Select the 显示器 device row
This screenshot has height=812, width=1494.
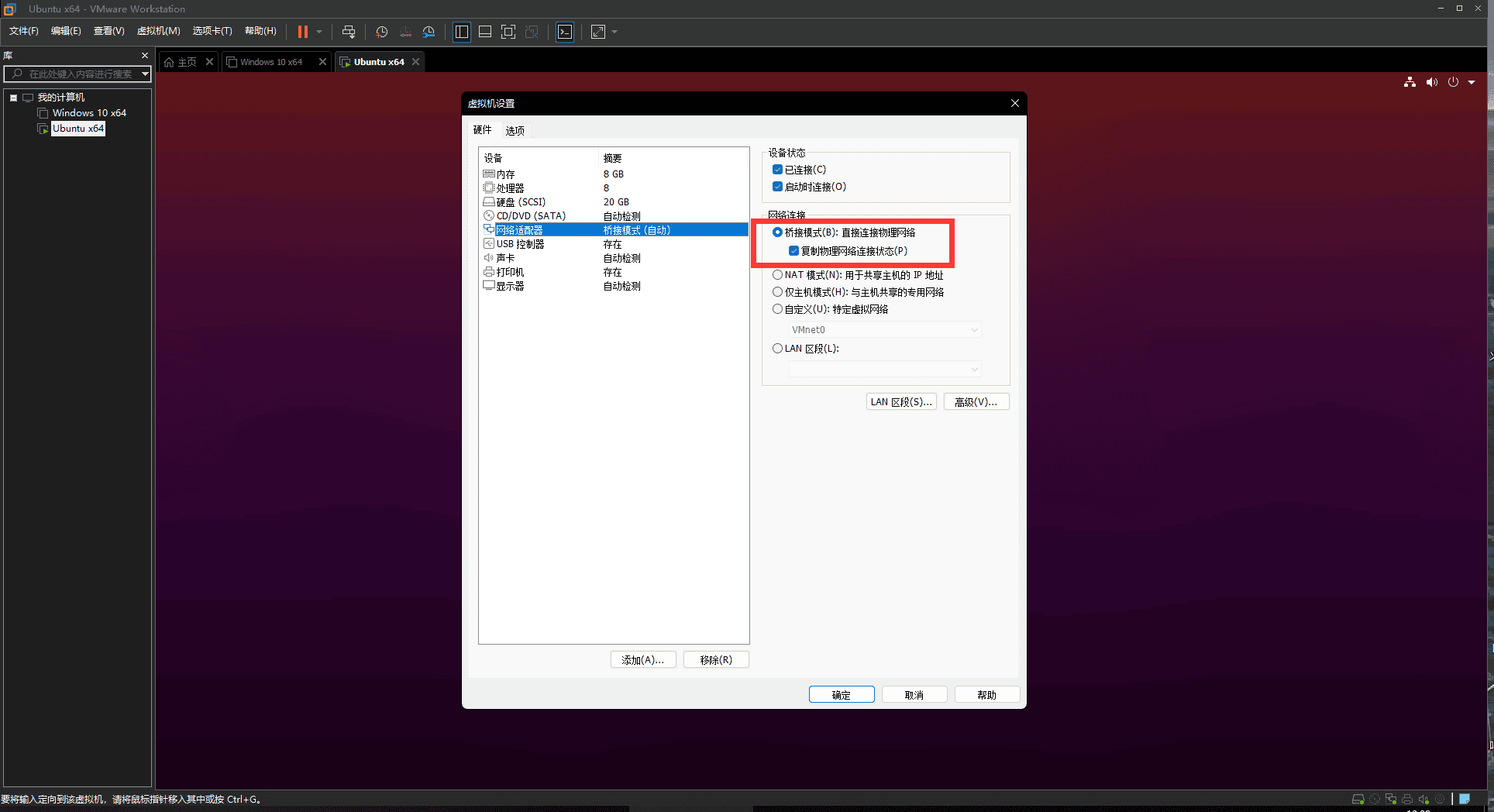(614, 286)
